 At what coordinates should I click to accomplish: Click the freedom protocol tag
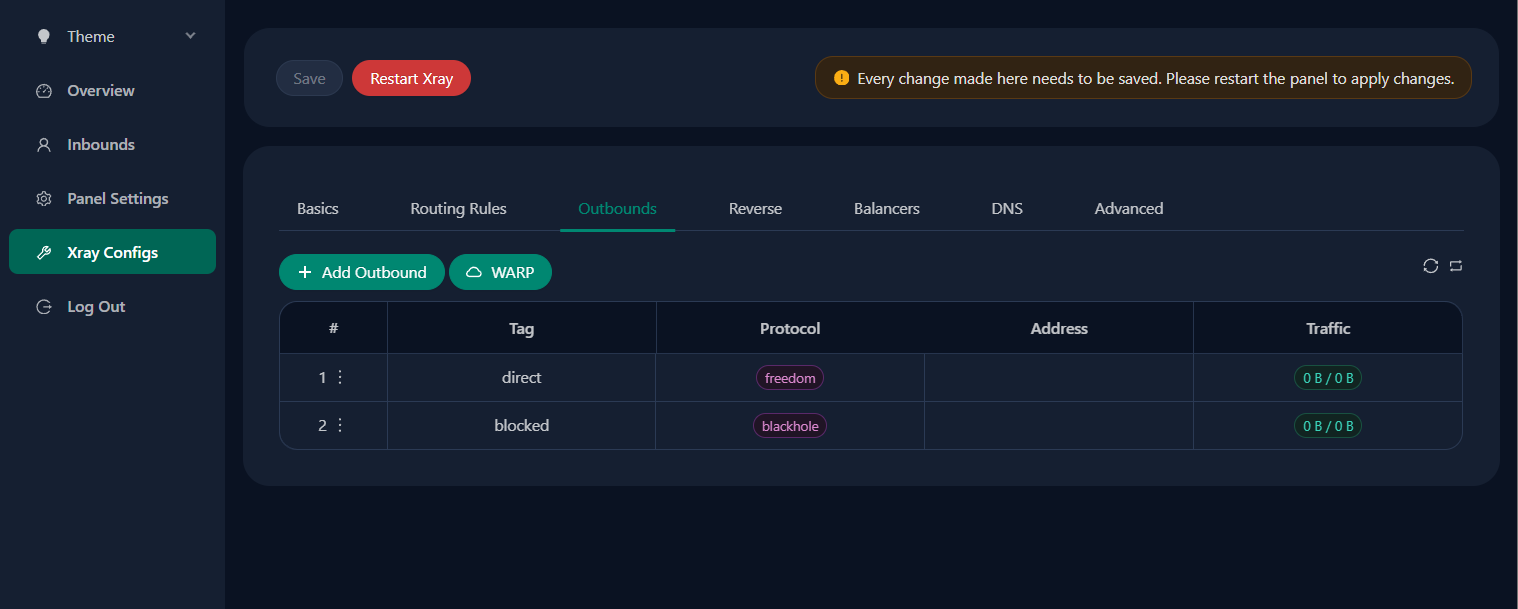[790, 378]
